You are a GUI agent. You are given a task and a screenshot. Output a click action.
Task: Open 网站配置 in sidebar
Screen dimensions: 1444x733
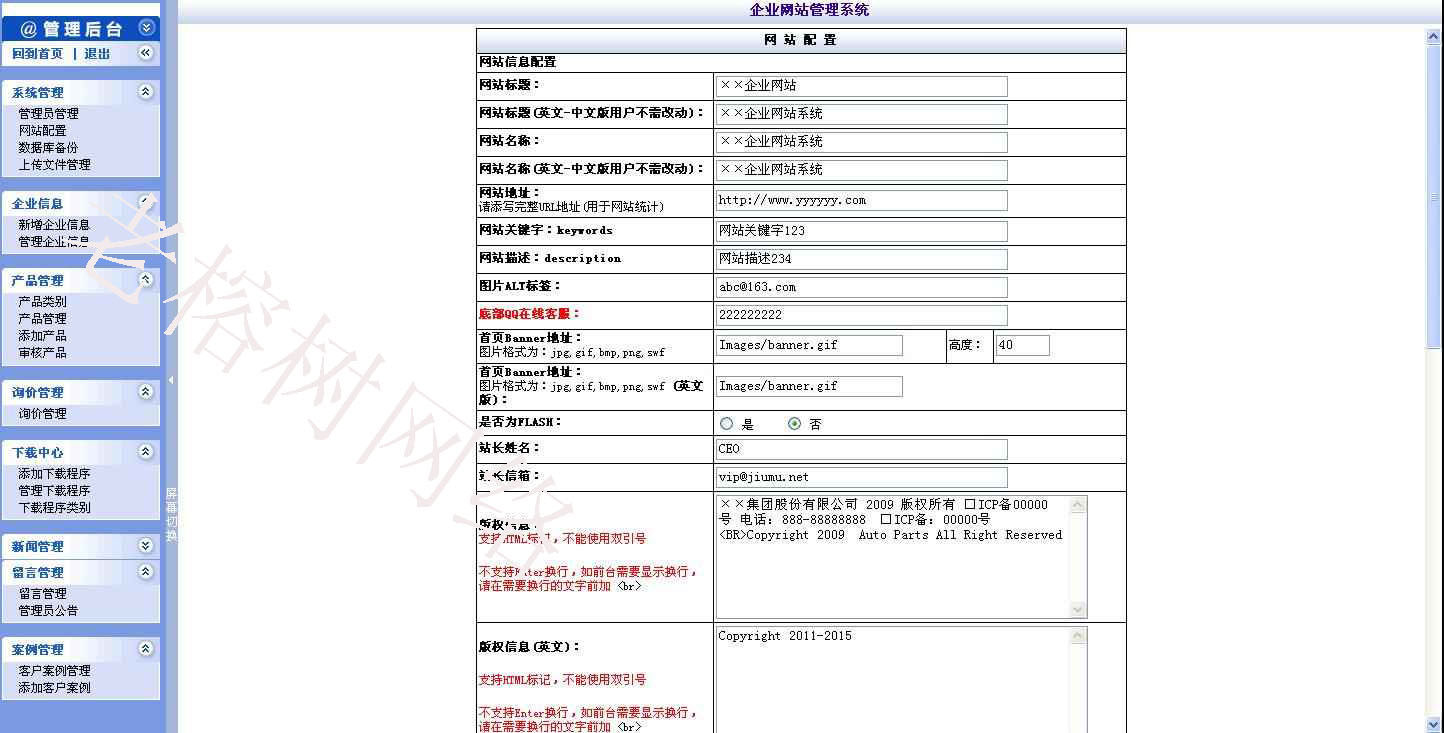coord(42,130)
